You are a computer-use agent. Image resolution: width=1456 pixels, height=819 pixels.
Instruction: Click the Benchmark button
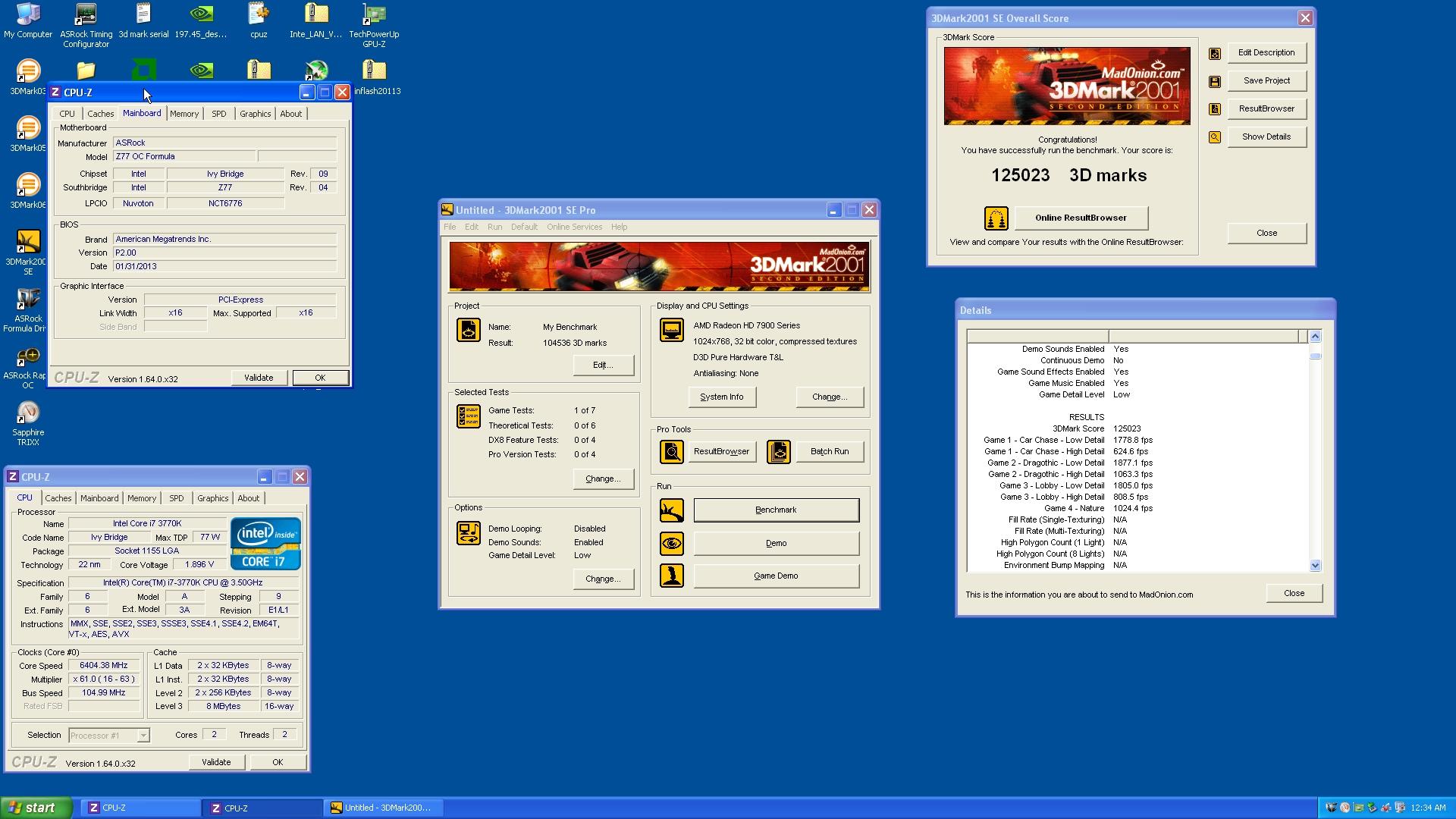pos(776,510)
